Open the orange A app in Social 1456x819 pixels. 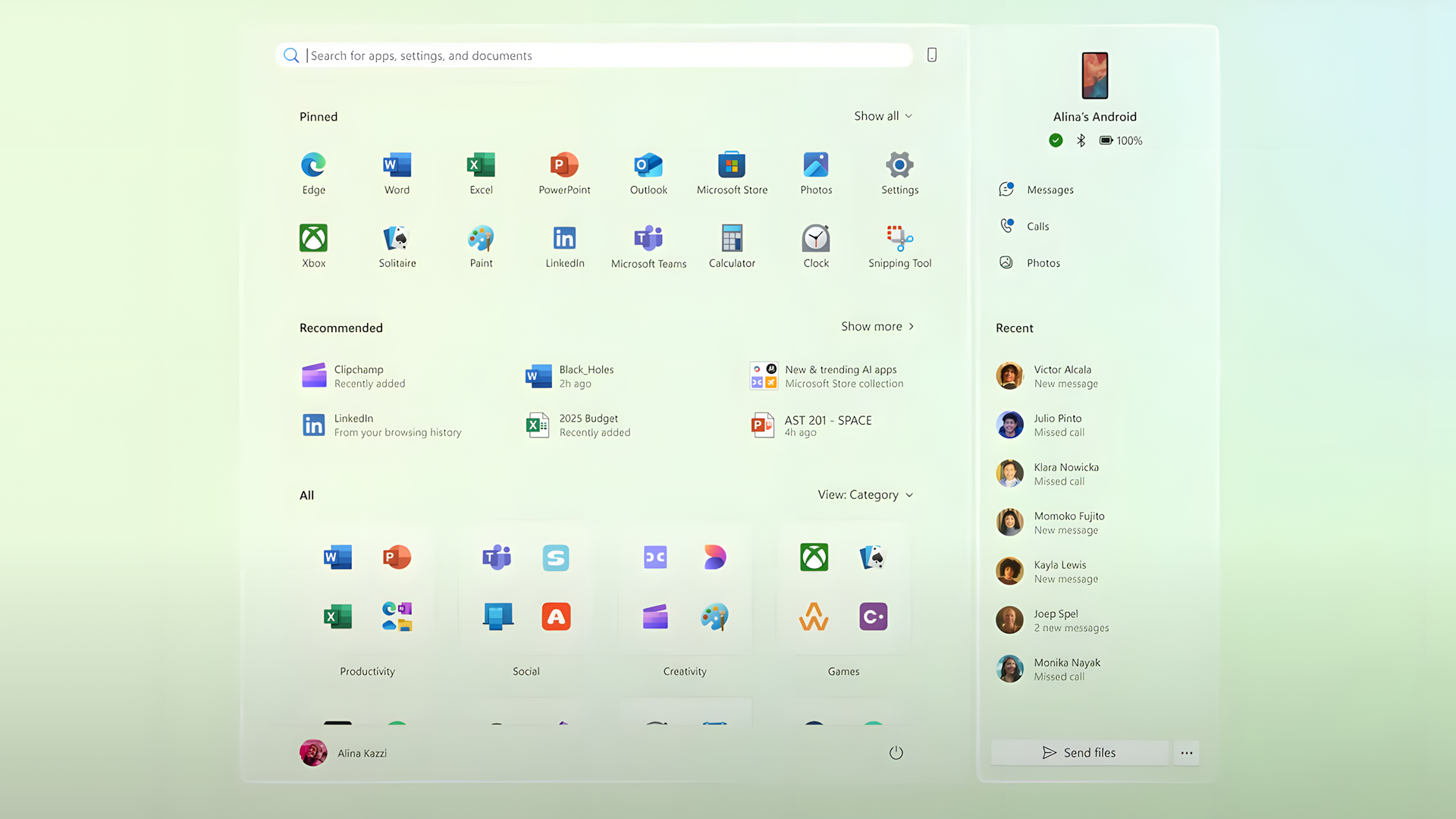pyautogui.click(x=556, y=617)
